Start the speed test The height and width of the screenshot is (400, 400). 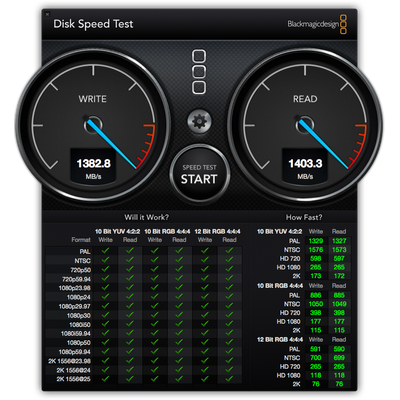(199, 174)
